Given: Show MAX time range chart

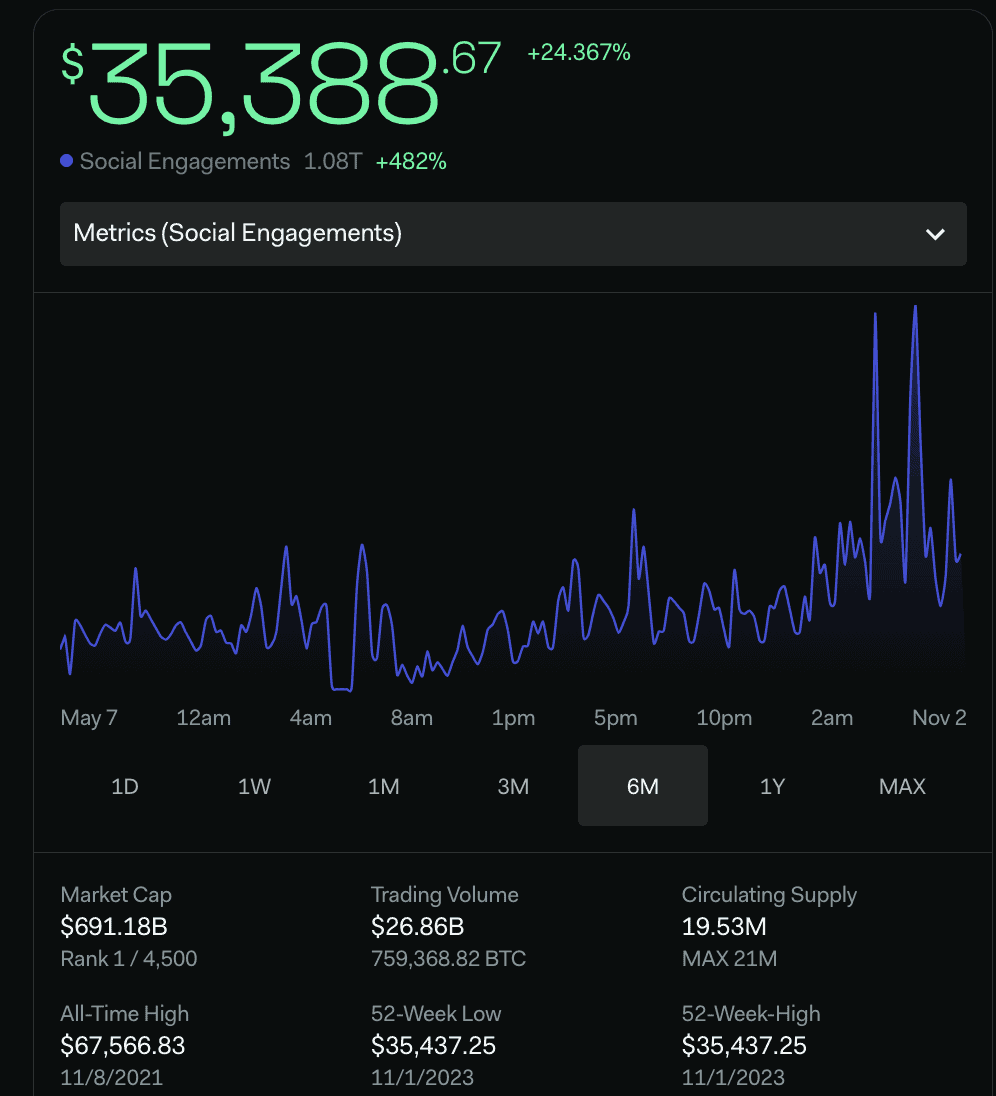Looking at the screenshot, I should 902,786.
